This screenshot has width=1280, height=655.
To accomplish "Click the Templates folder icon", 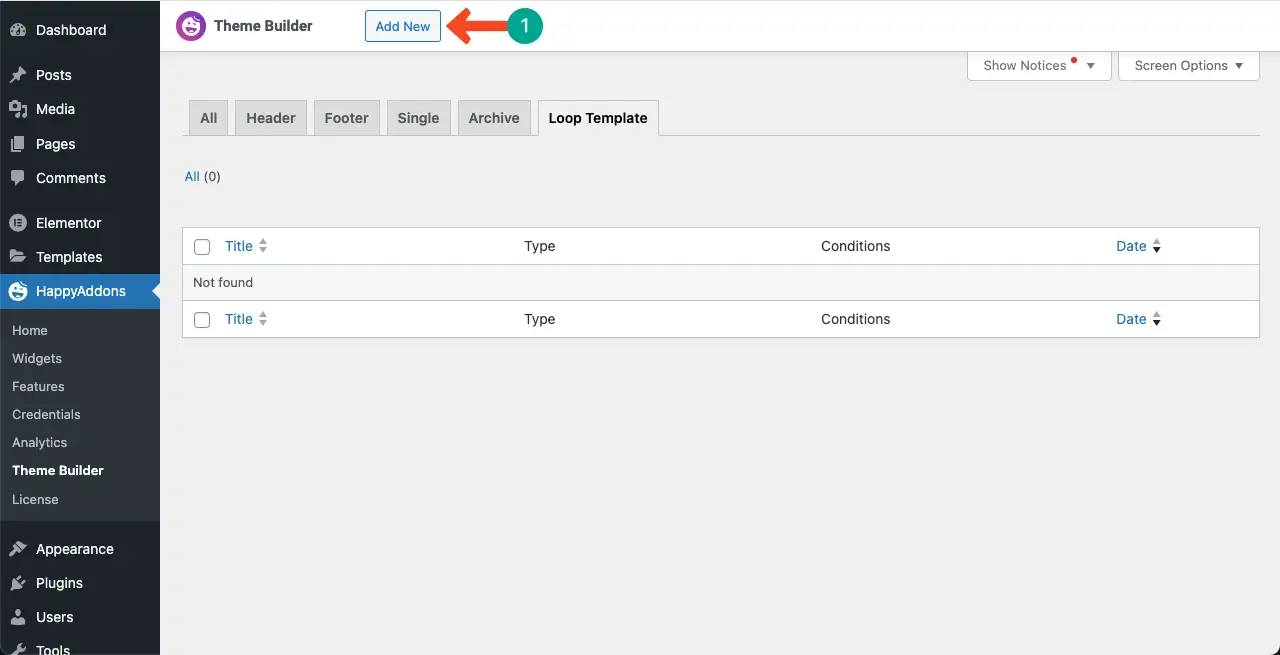I will coord(18,257).
